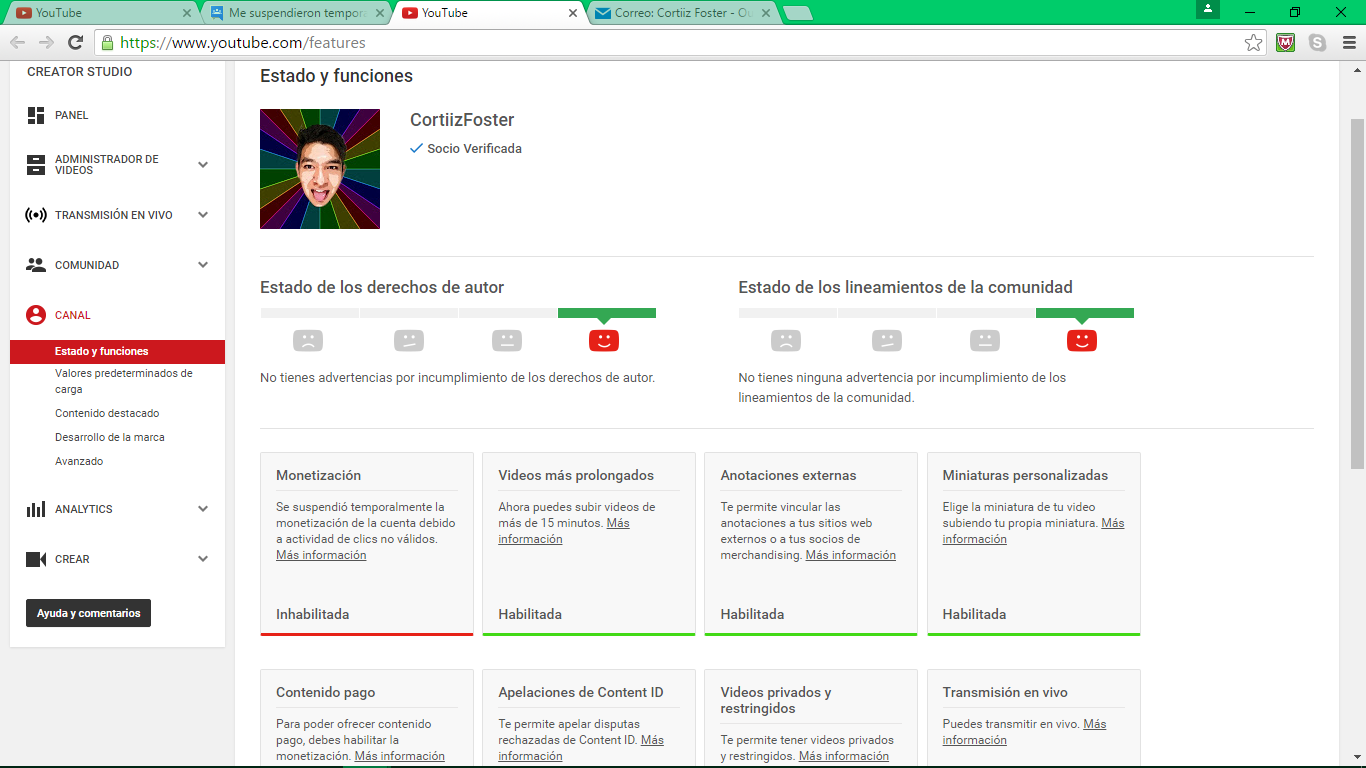Switch to the Correo: Cortiiz Foster tab
This screenshot has height=768, width=1366.
click(682, 13)
